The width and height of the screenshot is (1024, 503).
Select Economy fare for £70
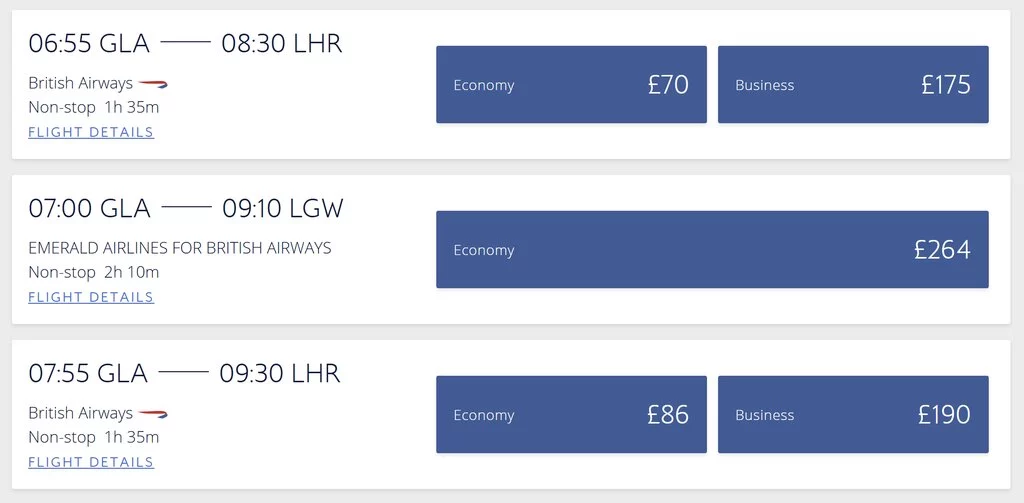click(x=571, y=84)
